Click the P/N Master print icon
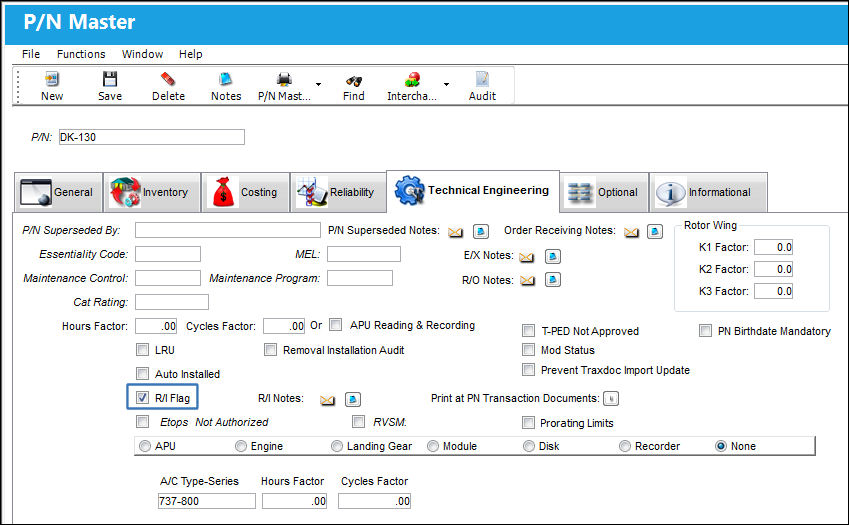Viewport: 849px width, 525px height. point(284,80)
